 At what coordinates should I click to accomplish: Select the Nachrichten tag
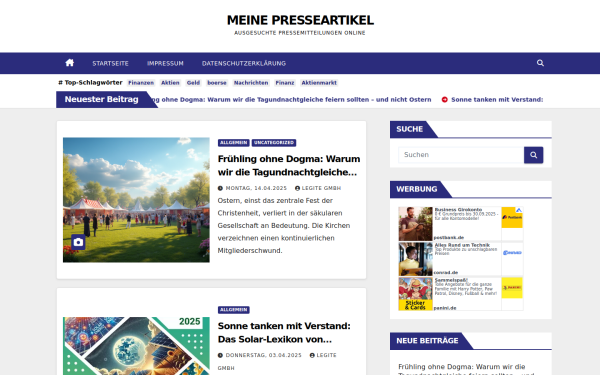(x=251, y=83)
